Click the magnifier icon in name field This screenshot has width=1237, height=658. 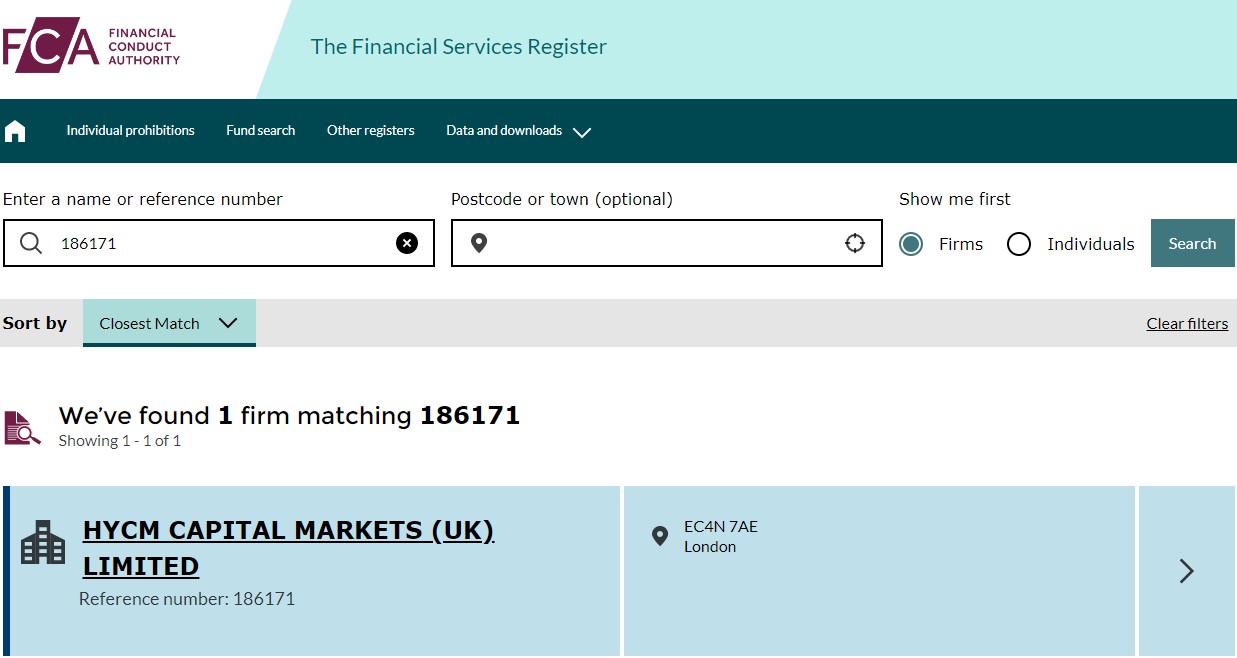31,243
